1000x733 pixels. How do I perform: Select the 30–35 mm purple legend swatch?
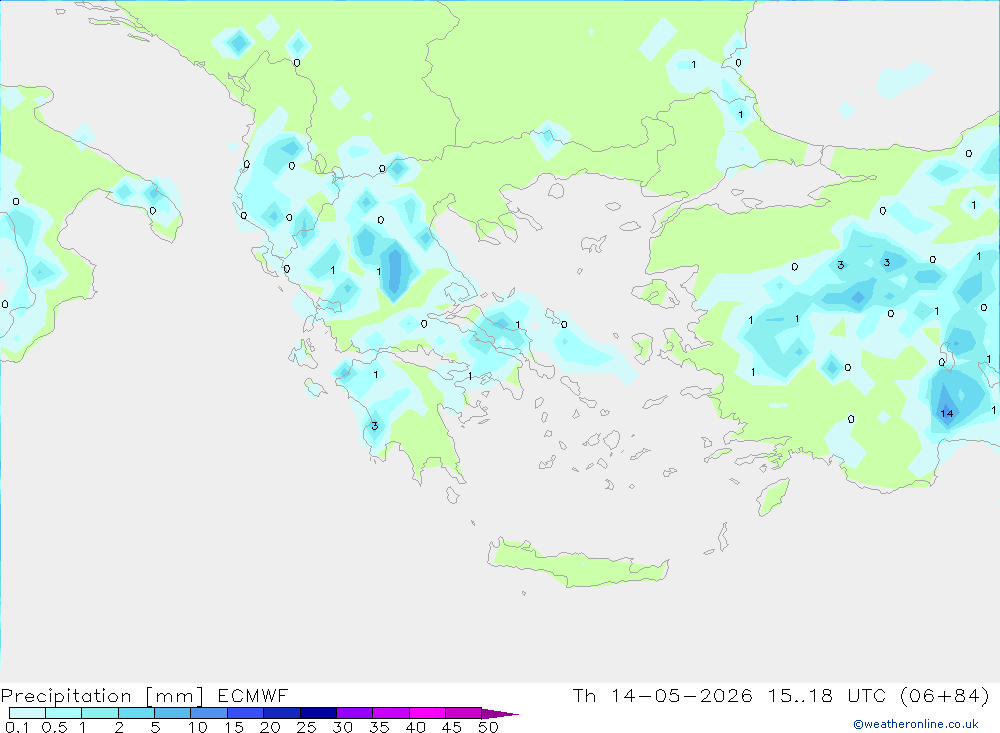(355, 713)
